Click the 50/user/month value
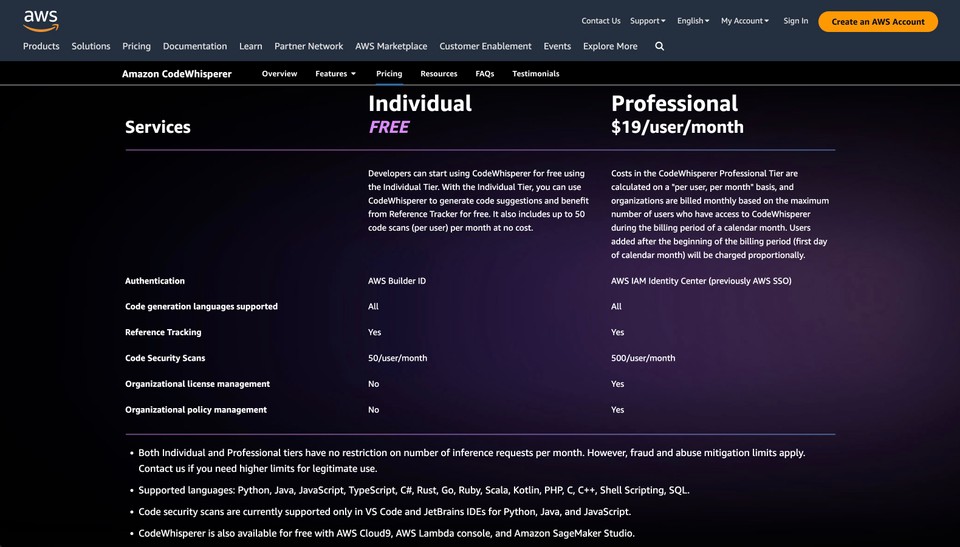960x547 pixels. point(397,358)
